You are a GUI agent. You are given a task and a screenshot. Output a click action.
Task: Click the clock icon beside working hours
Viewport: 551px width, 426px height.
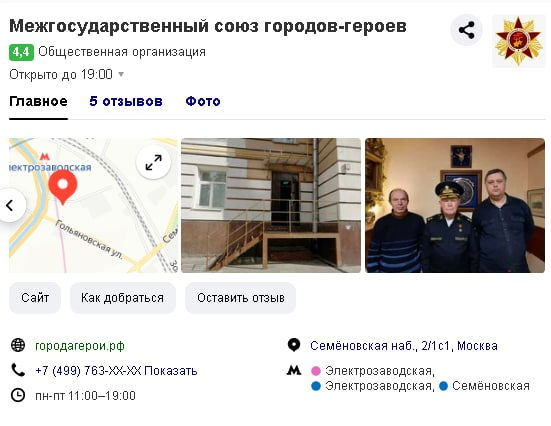tap(18, 395)
